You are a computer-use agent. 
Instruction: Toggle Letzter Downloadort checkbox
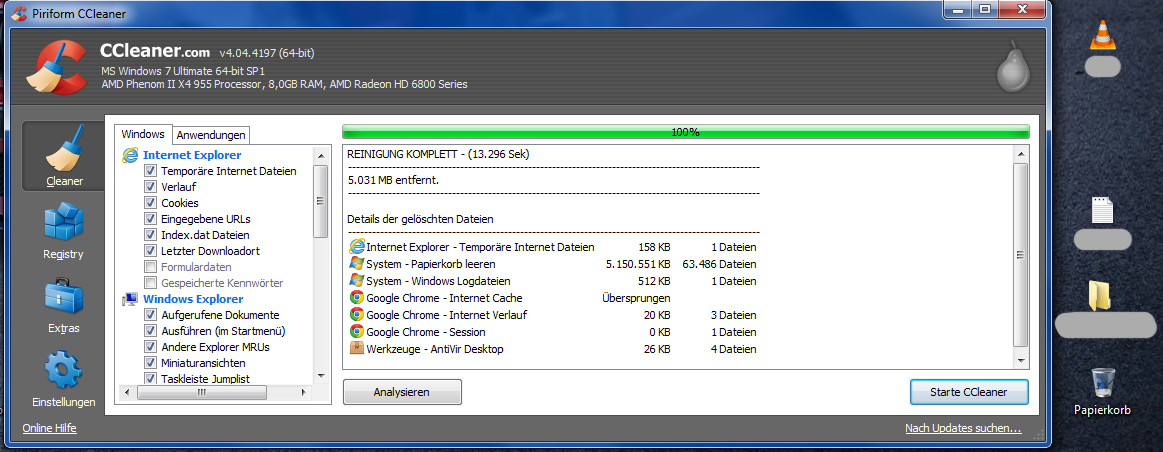coord(151,251)
